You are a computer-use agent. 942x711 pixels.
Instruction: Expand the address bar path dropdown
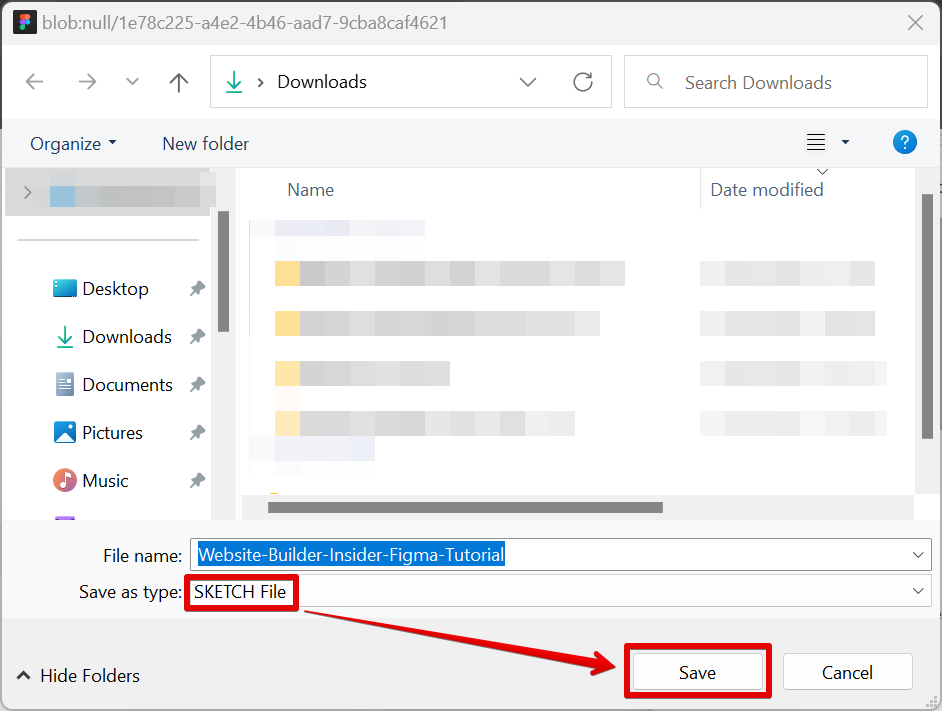pos(528,82)
